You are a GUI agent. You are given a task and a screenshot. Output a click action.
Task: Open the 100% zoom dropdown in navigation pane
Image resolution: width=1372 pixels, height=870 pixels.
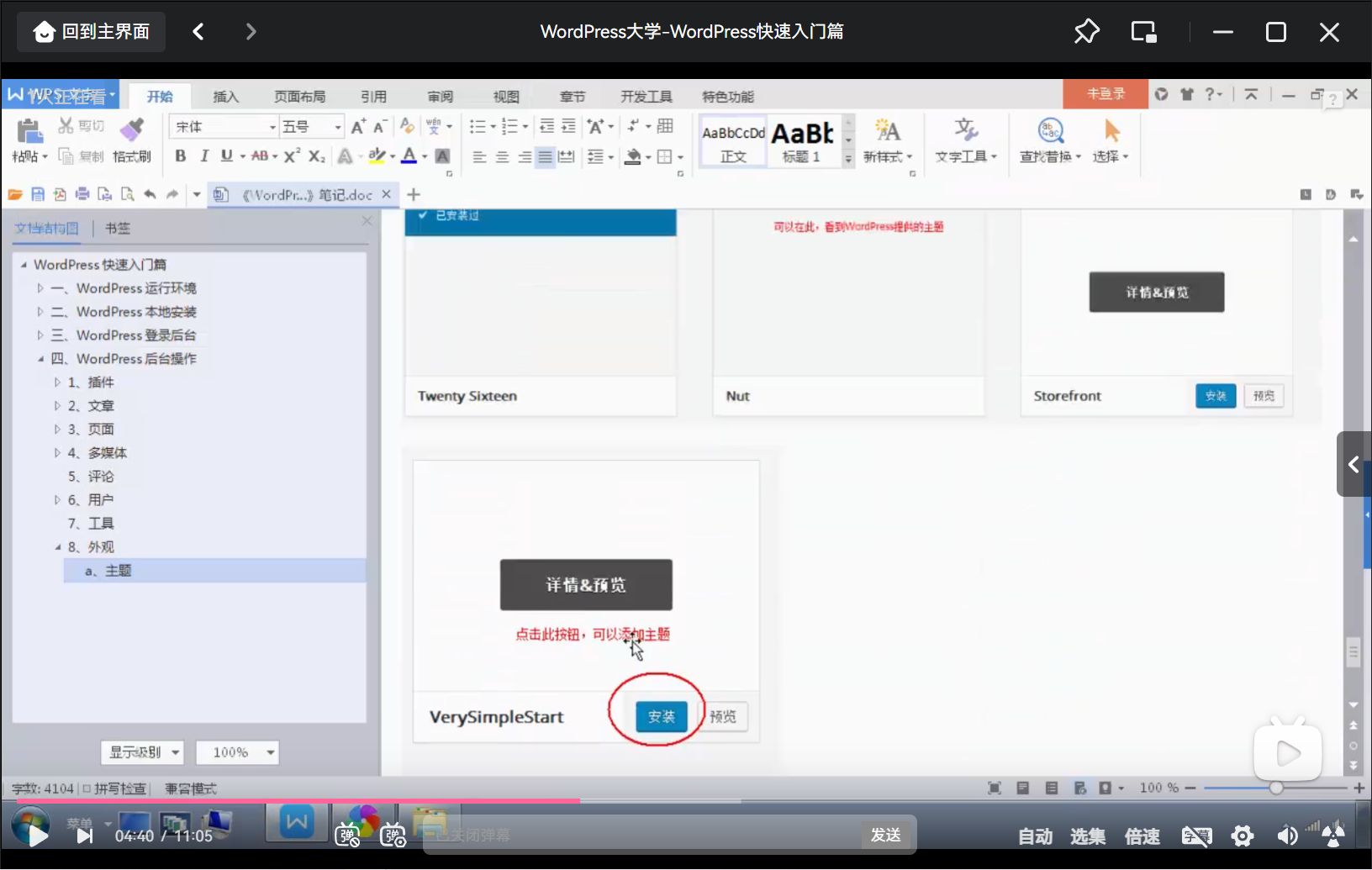tap(237, 752)
